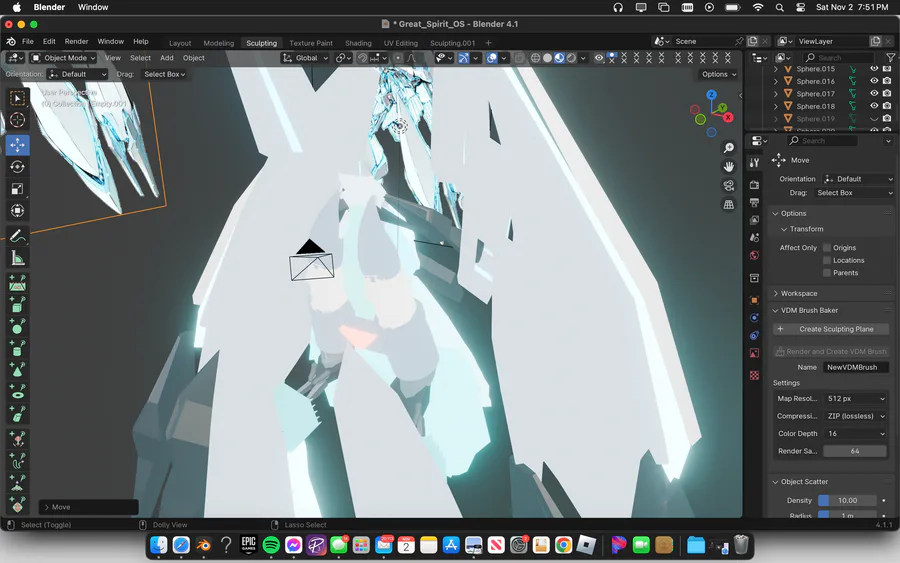Open the outliner filter funnel icon

click(x=890, y=57)
